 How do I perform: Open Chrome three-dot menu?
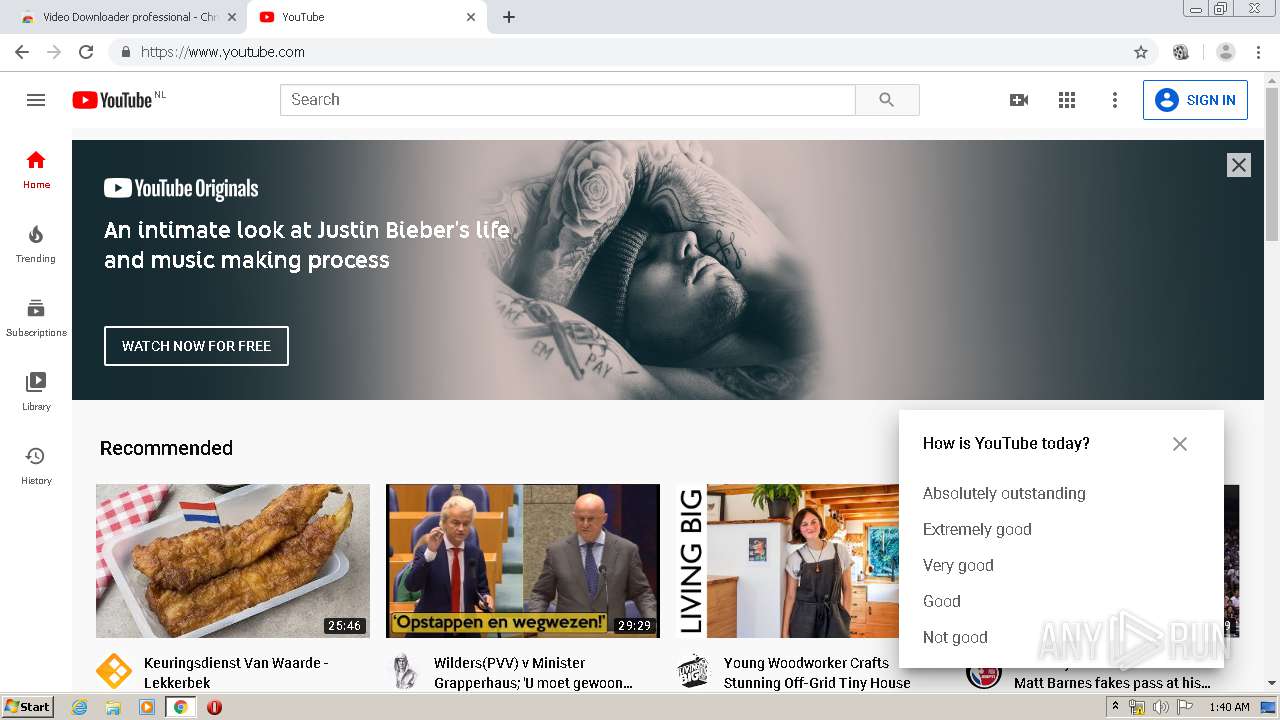point(1258,52)
